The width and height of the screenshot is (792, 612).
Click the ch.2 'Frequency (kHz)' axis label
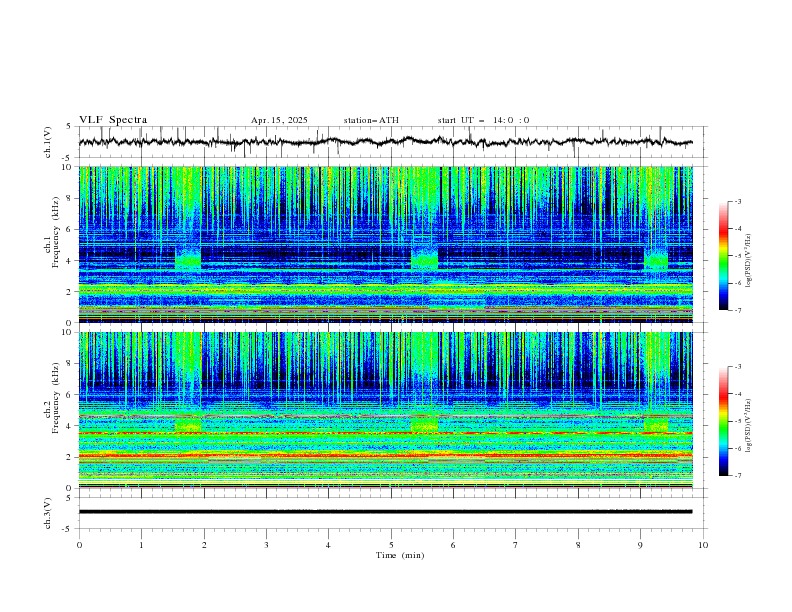(x=55, y=398)
